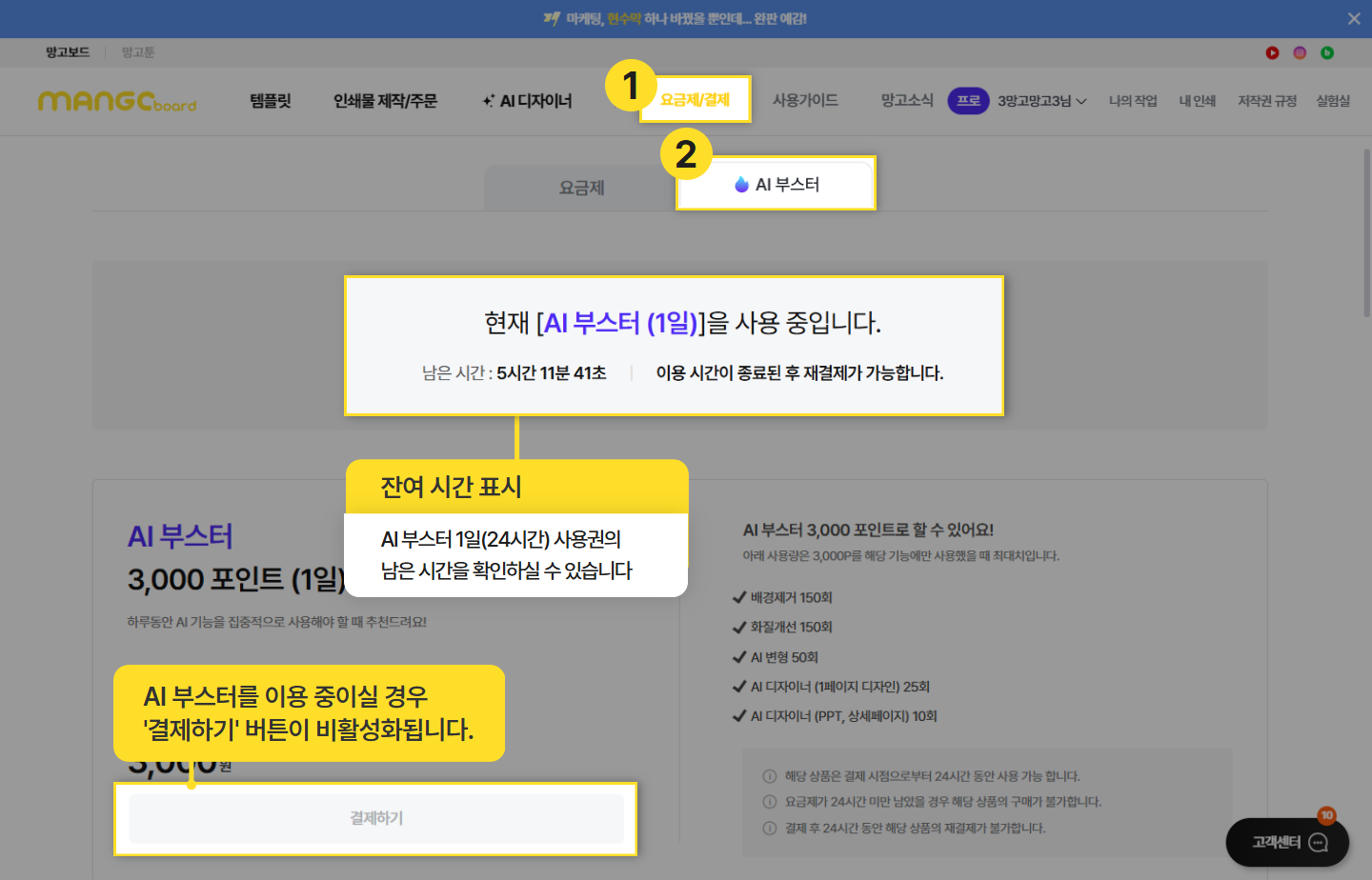Select the 망고보드 service link
Viewport: 1372px width, 880px height.
tap(68, 52)
